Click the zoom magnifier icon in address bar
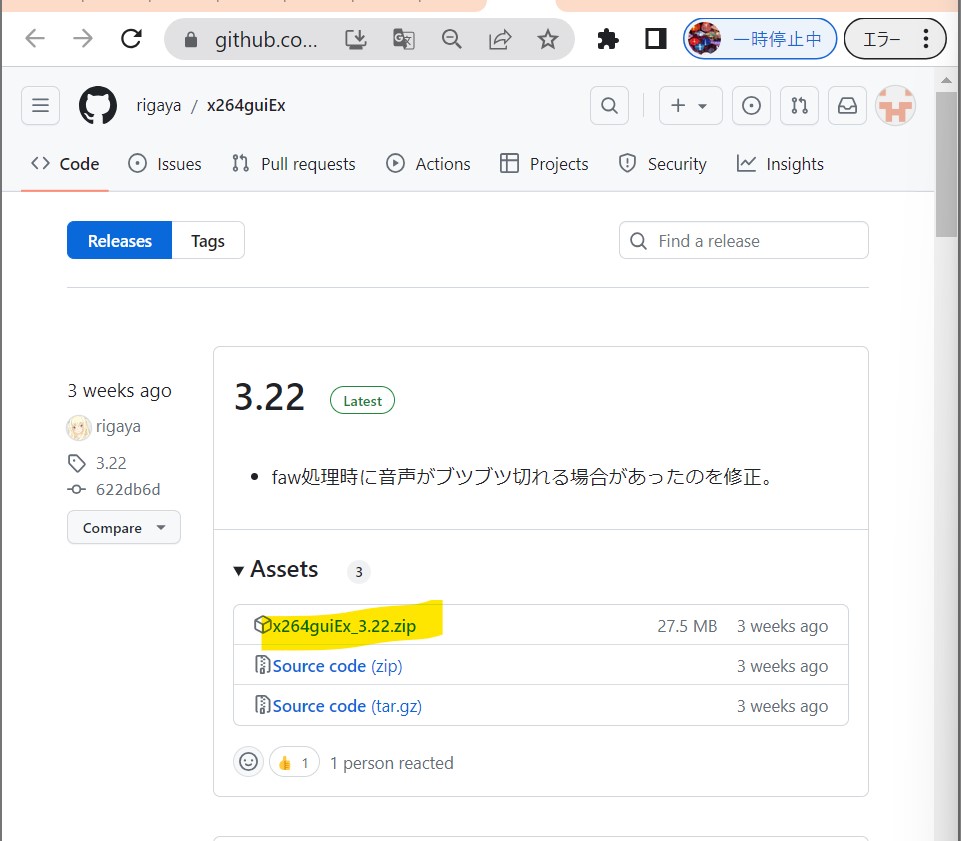This screenshot has width=961, height=841. tap(452, 40)
